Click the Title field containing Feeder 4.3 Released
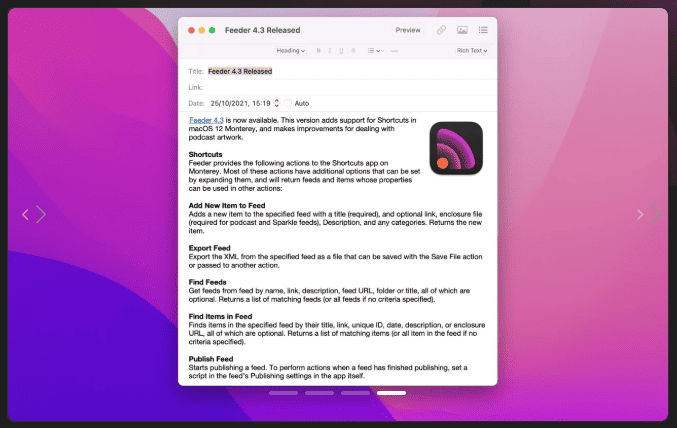This screenshot has height=428, width=677. tap(240, 71)
